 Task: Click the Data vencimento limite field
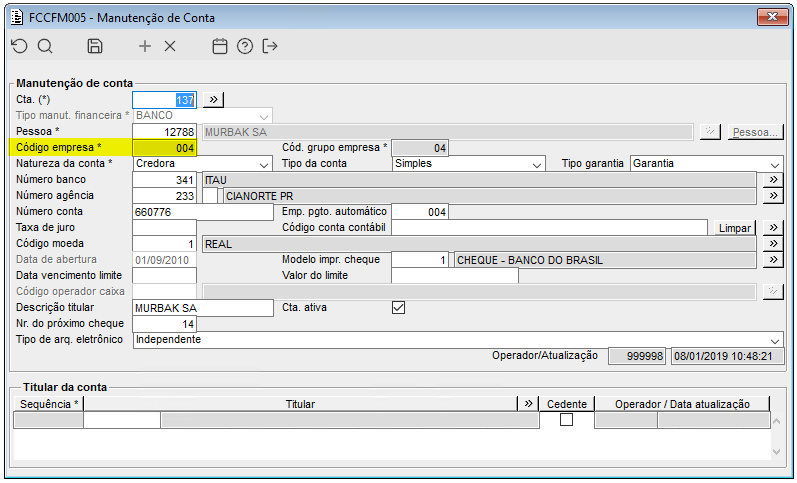tap(165, 276)
